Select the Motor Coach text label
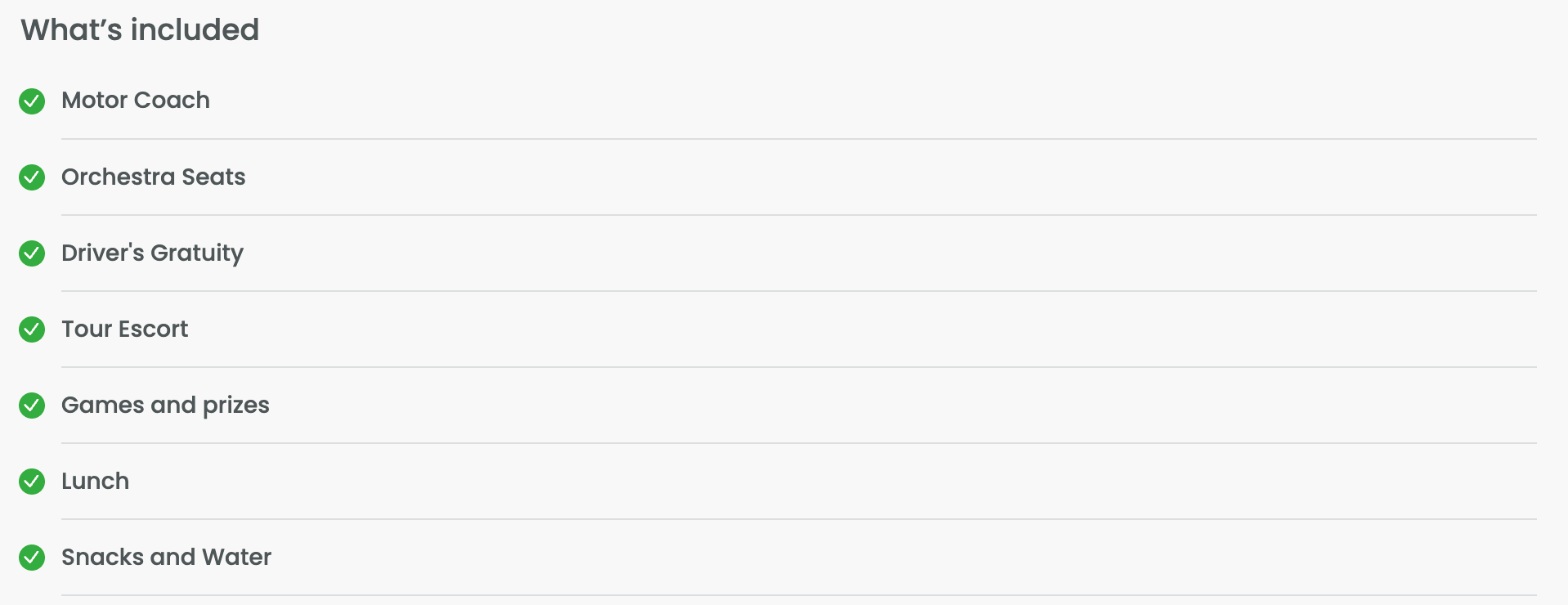The height and width of the screenshot is (605, 1568). [136, 101]
